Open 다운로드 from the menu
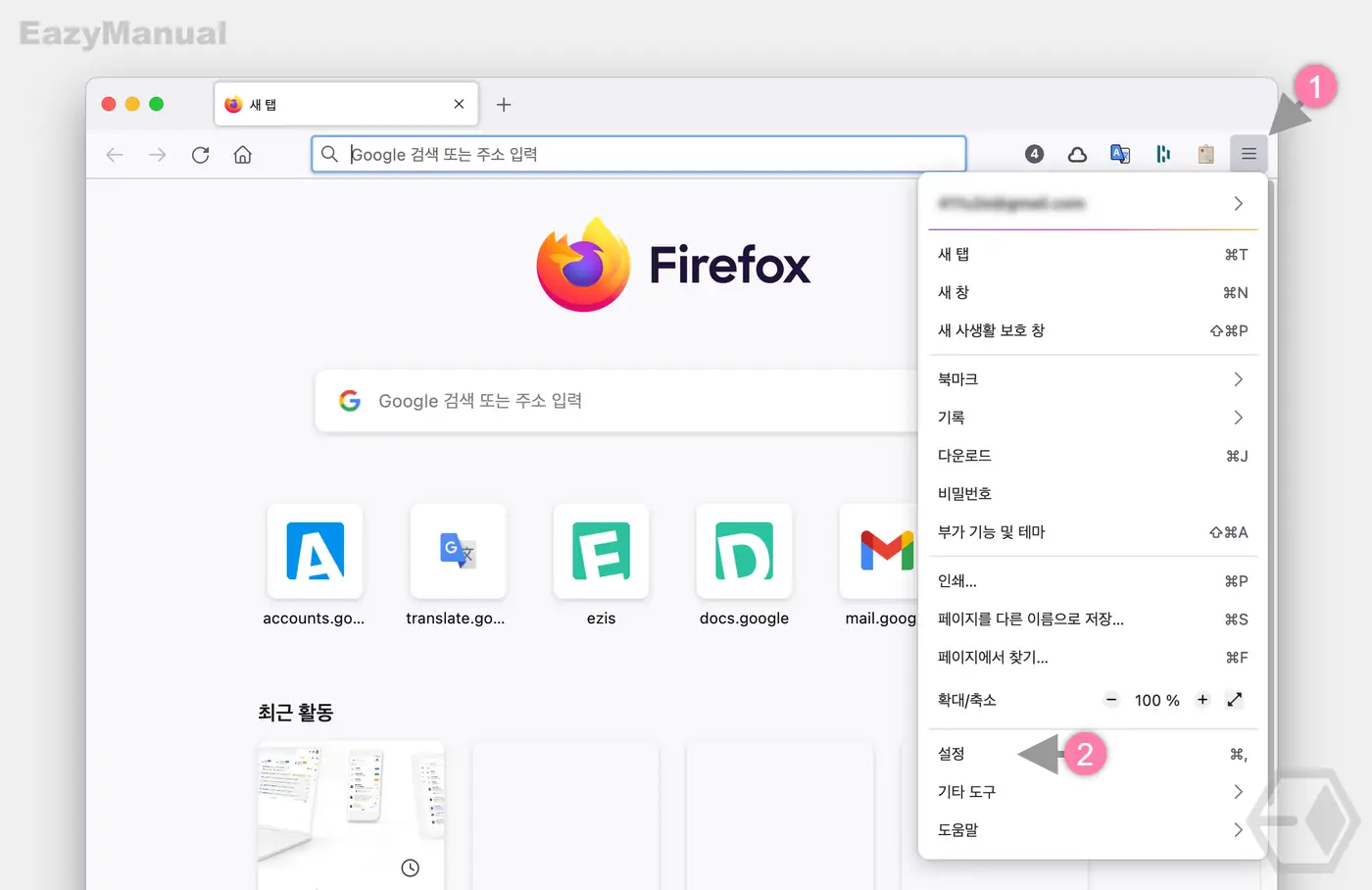1372x890 pixels. click(x=1092, y=456)
